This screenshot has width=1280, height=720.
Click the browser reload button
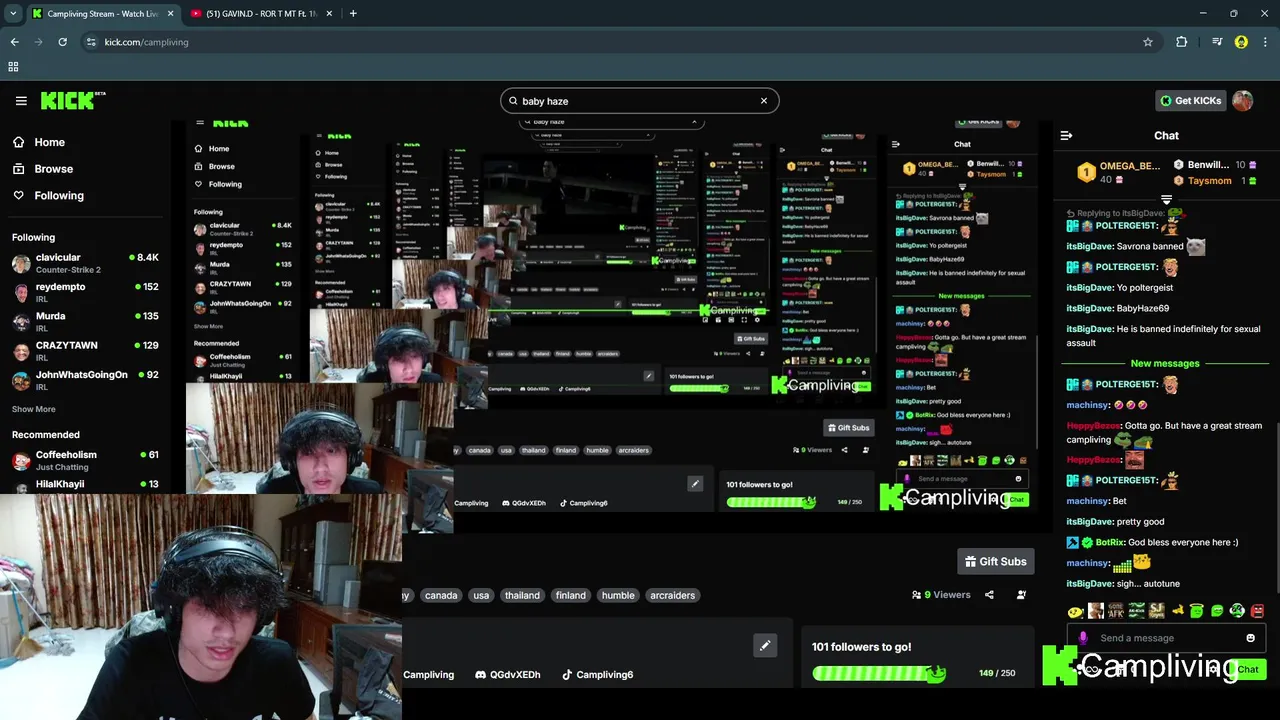pyautogui.click(x=62, y=42)
